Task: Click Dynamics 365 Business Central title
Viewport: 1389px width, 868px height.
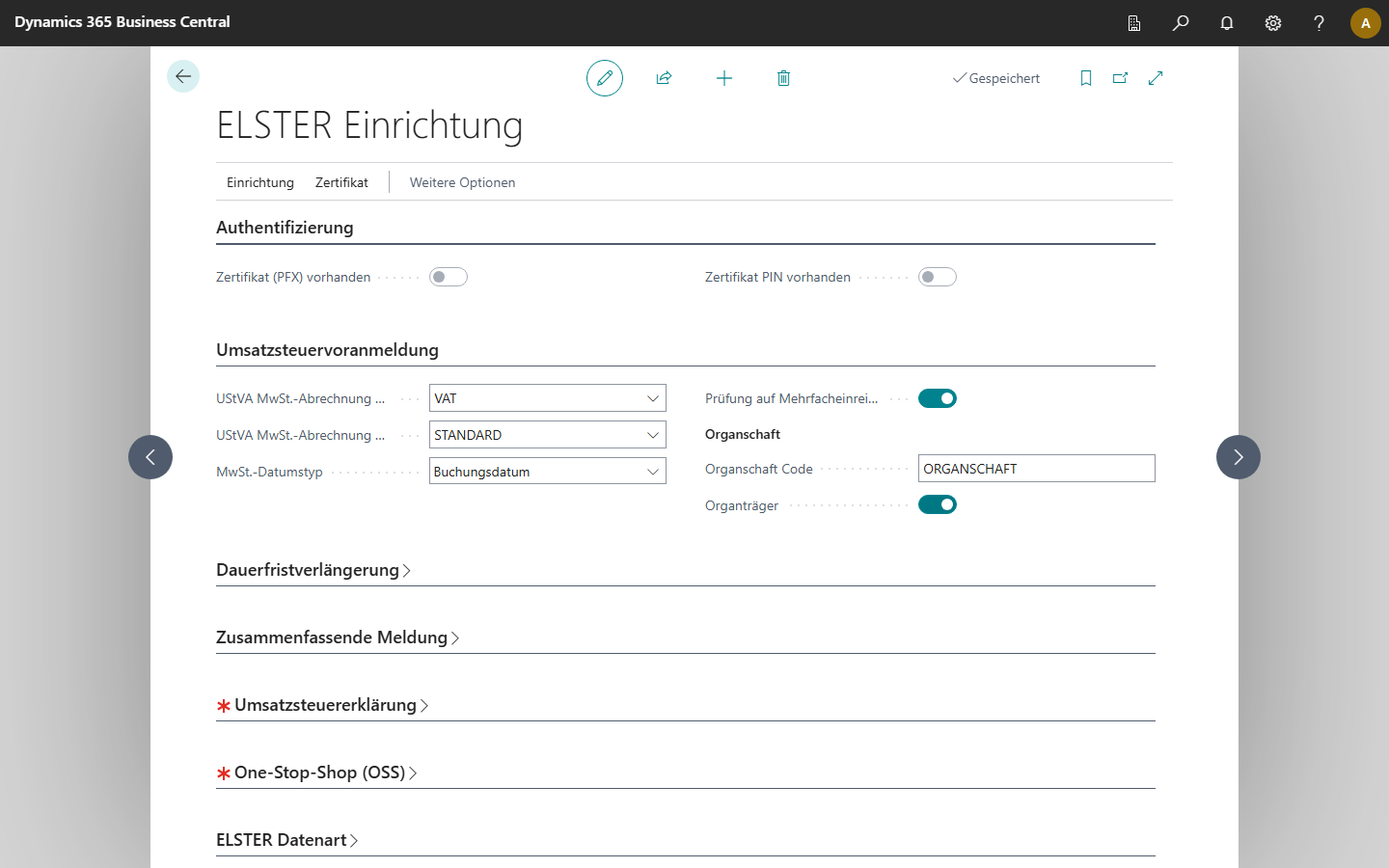Action: pos(123,22)
